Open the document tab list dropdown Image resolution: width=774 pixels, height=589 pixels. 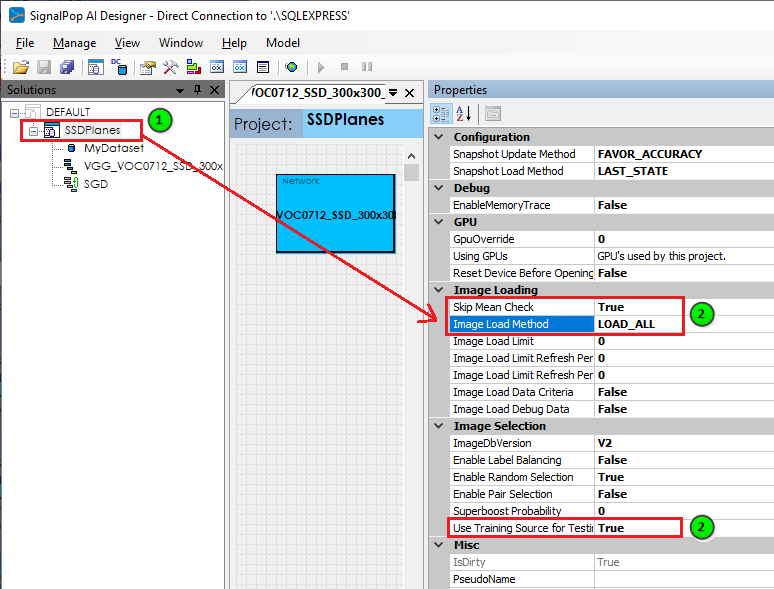pyautogui.click(x=393, y=92)
